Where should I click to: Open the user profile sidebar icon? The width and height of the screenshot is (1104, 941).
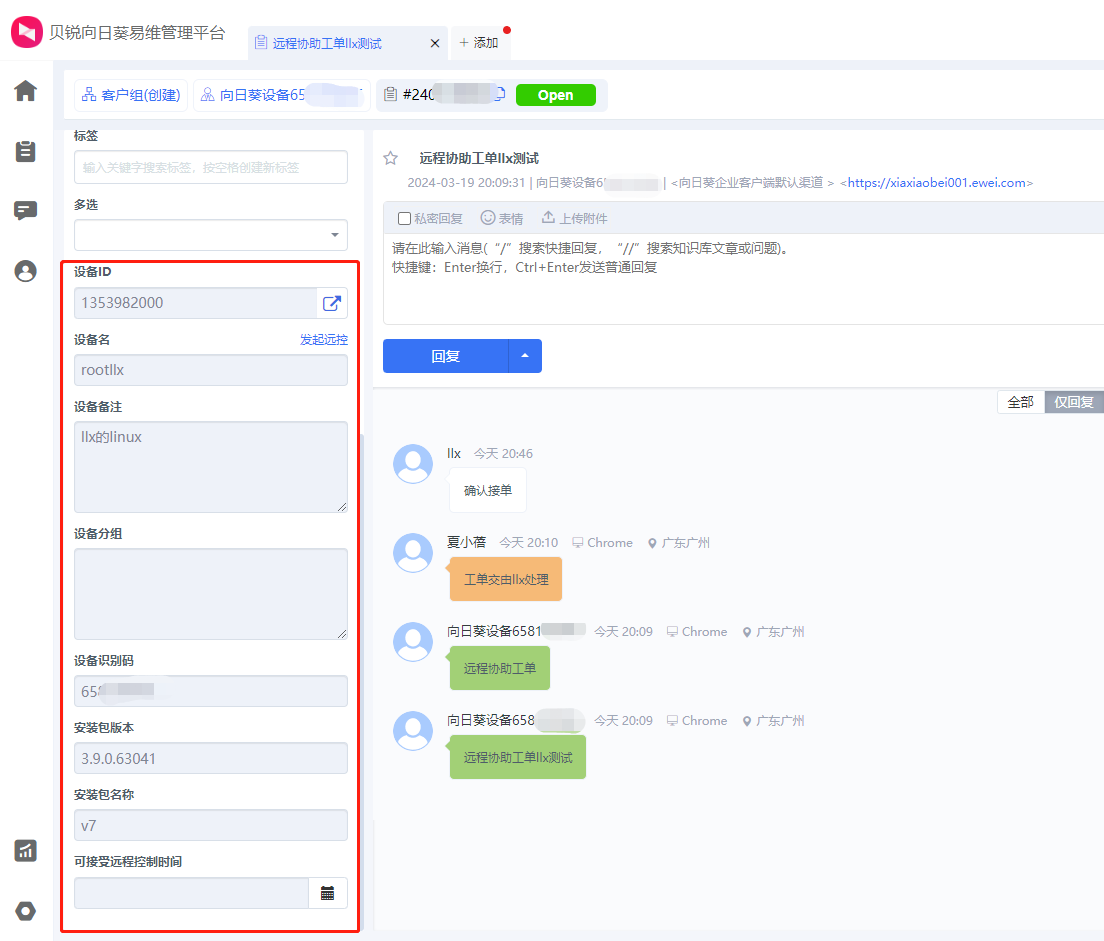pos(25,271)
